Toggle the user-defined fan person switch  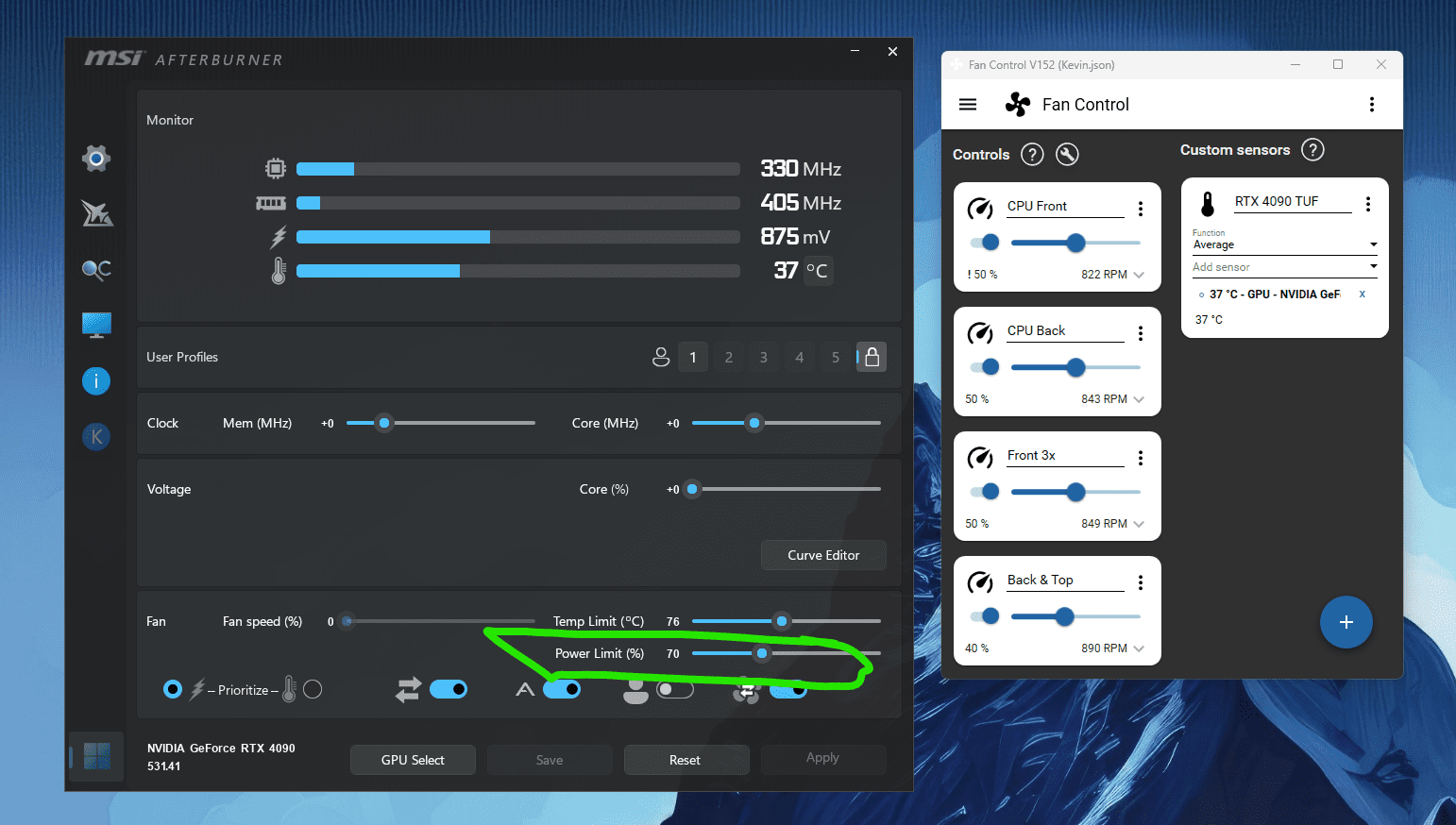[675, 689]
